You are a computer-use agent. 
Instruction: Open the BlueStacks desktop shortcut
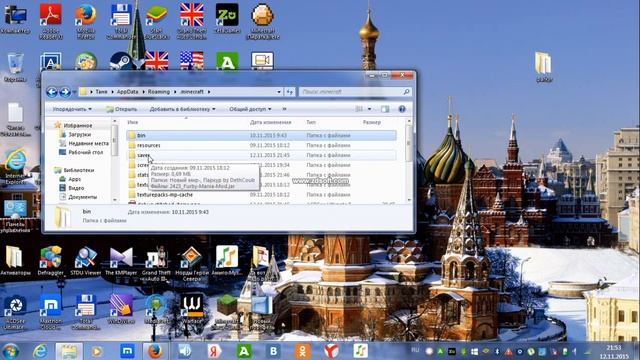[x=157, y=21]
